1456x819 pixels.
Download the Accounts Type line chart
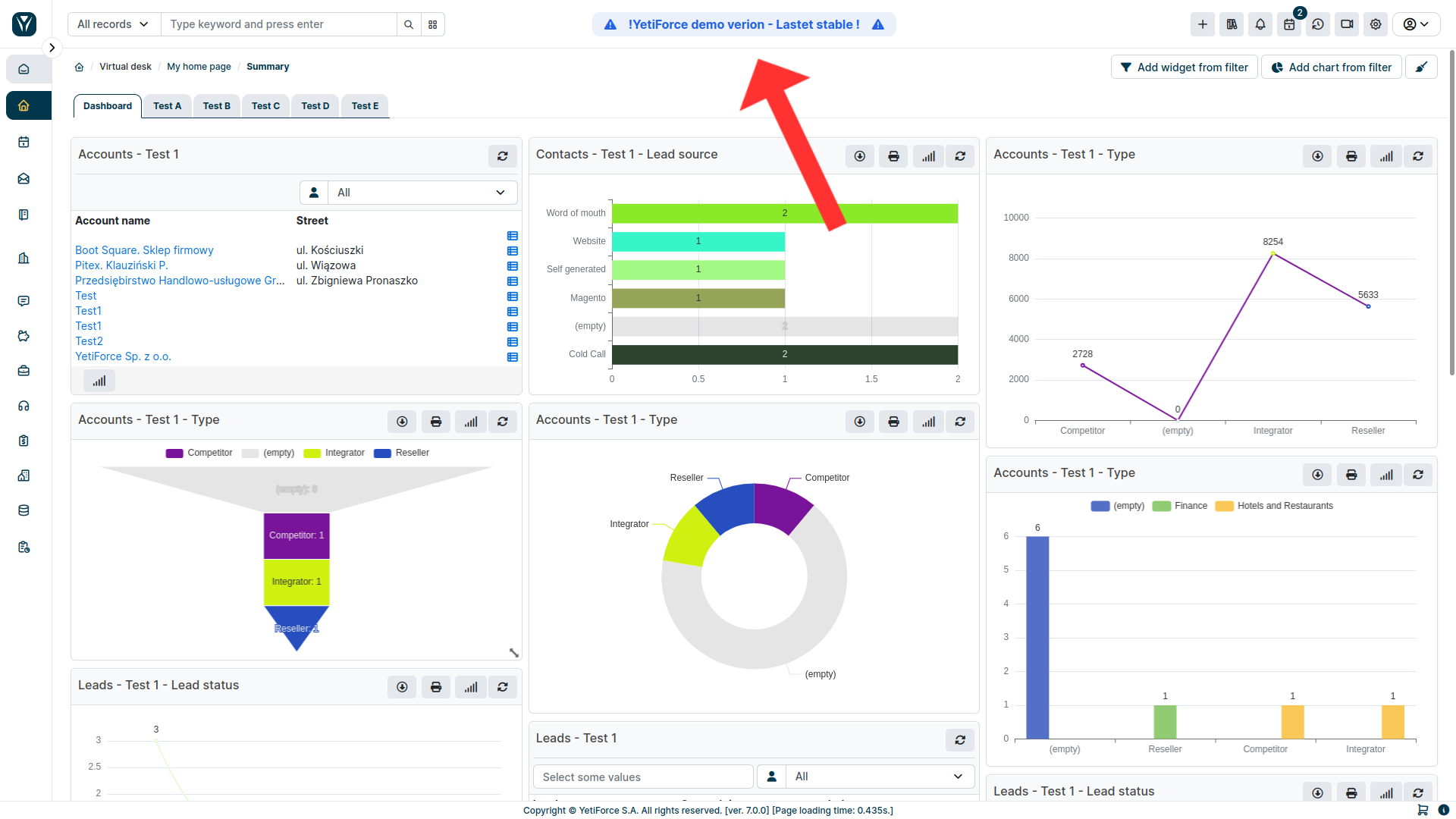(x=1318, y=156)
